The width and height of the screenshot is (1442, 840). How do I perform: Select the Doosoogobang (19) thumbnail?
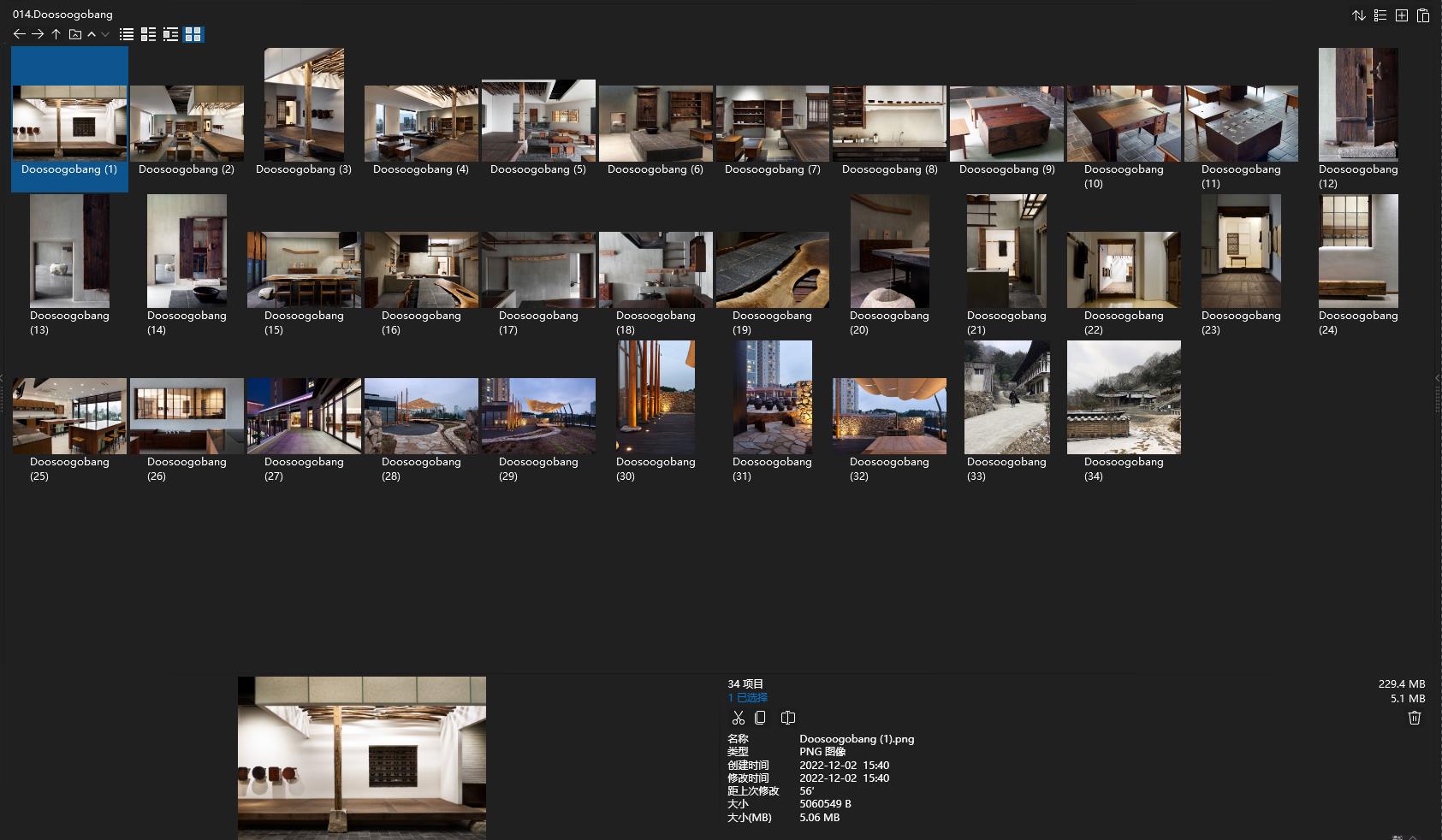(772, 269)
